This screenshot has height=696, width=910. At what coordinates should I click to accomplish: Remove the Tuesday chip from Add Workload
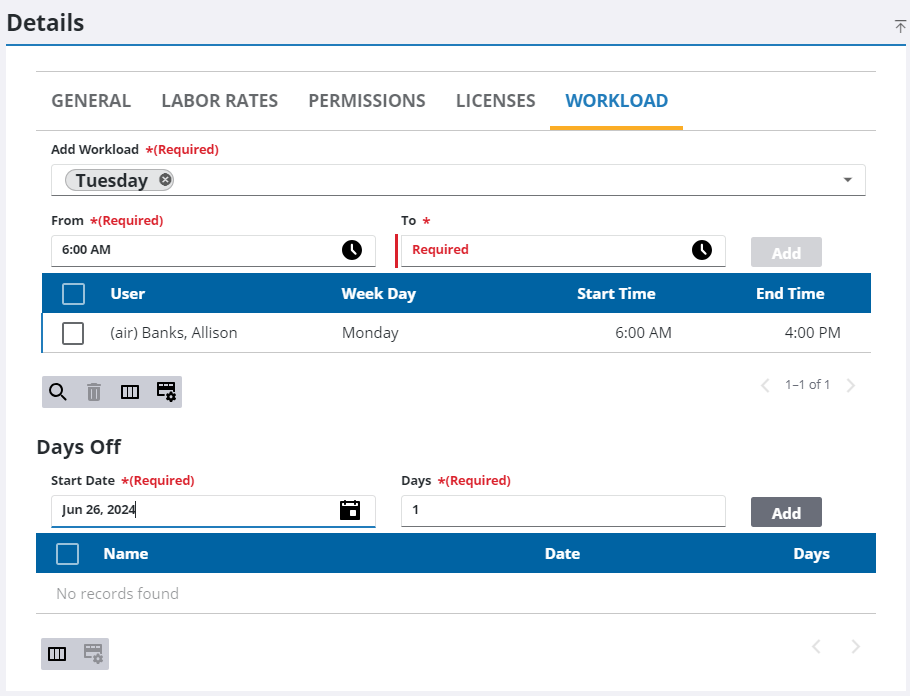point(165,180)
